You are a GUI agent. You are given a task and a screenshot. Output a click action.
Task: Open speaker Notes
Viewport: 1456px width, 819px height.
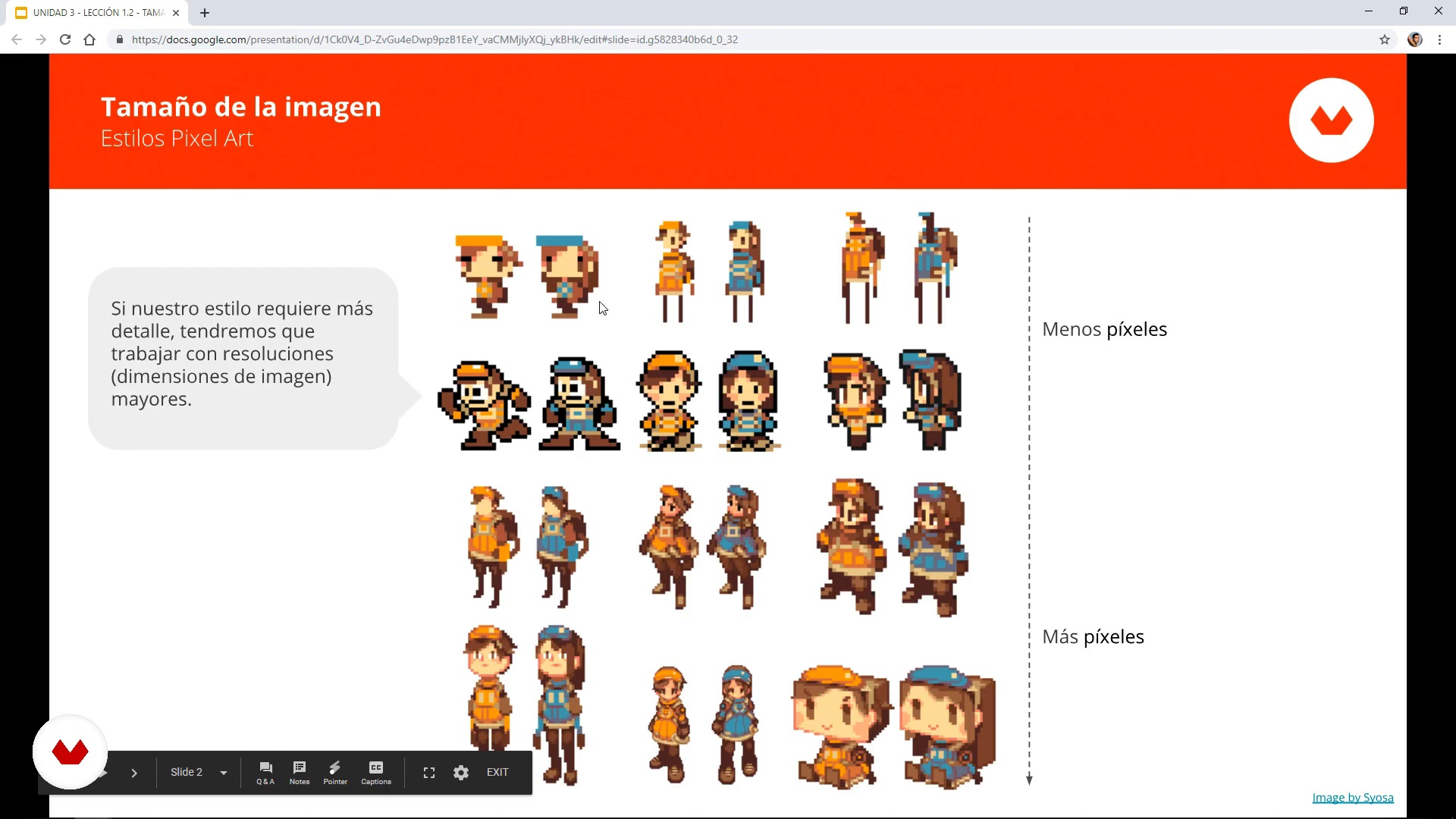point(300,773)
